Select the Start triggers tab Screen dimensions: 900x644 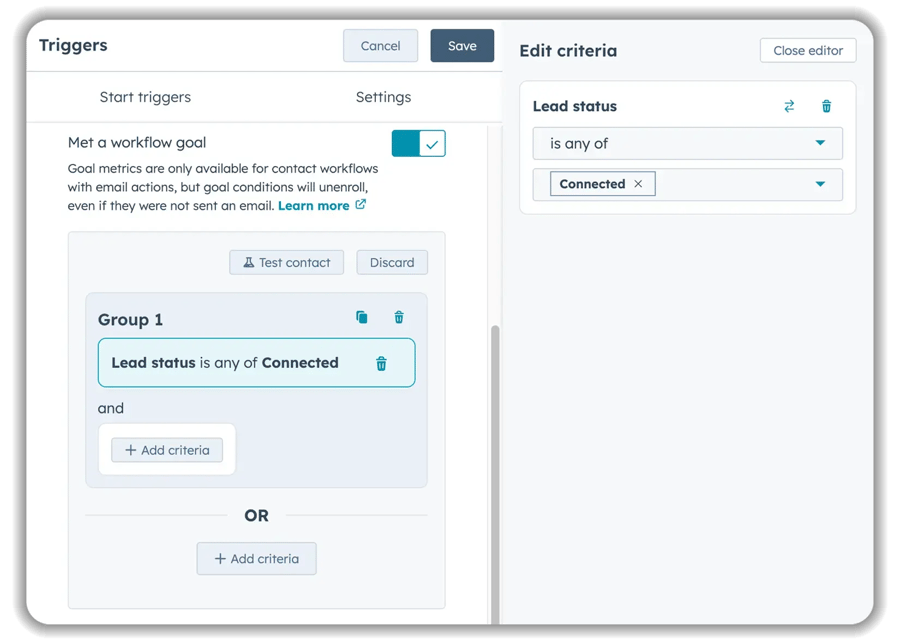pos(145,97)
